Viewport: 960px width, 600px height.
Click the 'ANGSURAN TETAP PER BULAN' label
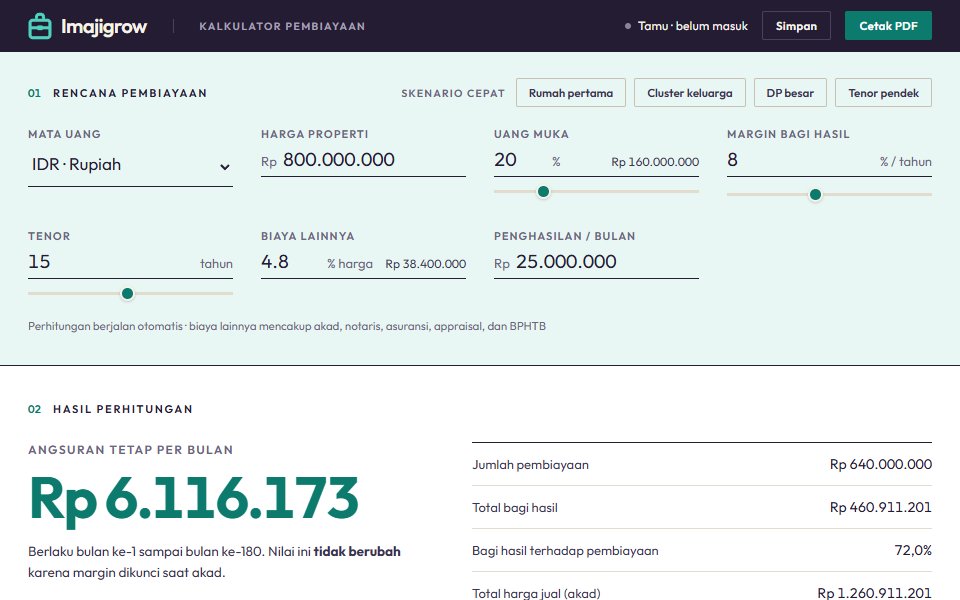pyautogui.click(x=130, y=450)
